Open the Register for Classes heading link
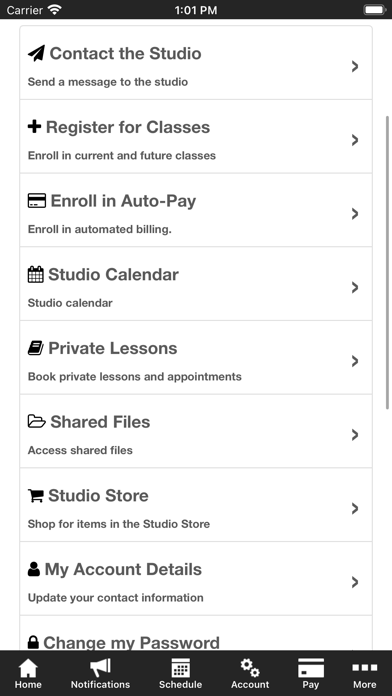392x696 pixels. (x=128, y=127)
